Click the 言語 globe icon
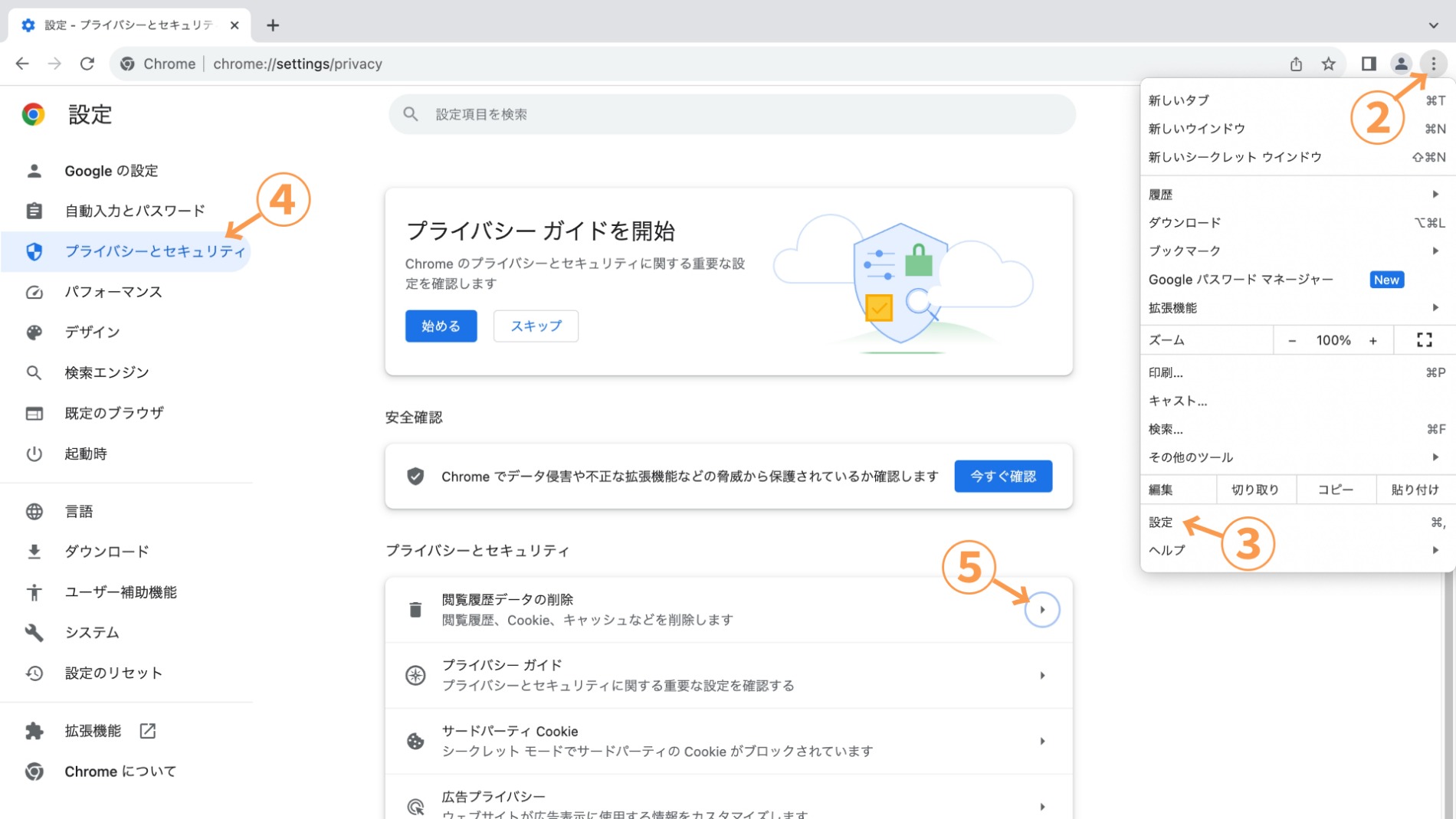The width and height of the screenshot is (1456, 819). coord(34,511)
